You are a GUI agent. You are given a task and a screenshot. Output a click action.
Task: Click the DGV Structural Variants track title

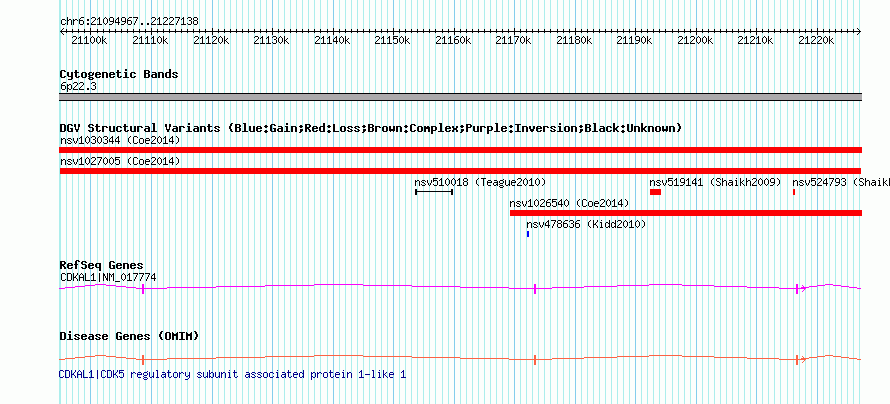coord(371,128)
